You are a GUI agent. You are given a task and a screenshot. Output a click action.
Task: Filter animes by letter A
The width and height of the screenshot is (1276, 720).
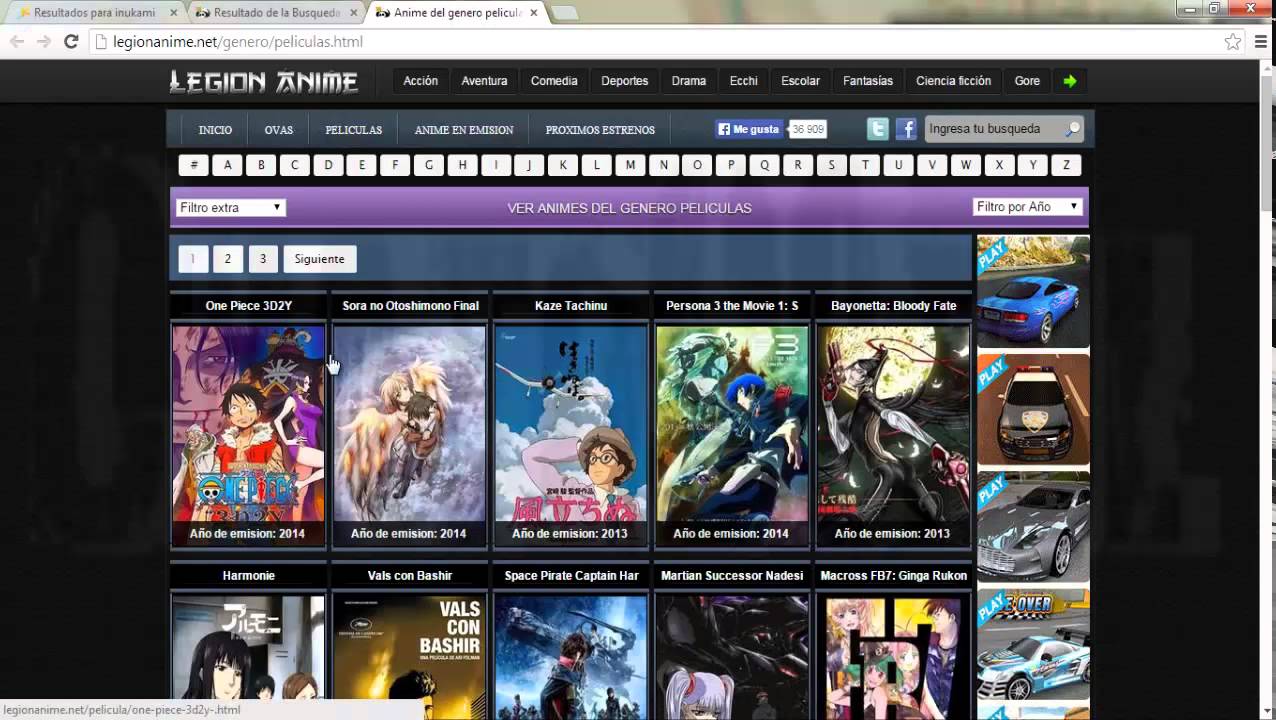pos(228,165)
